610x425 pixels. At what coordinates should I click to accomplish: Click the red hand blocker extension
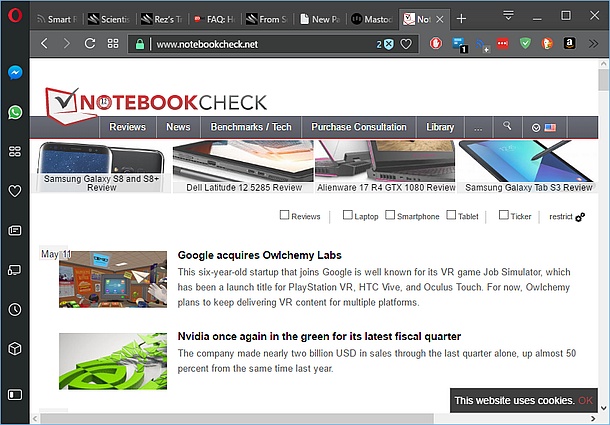(436, 44)
